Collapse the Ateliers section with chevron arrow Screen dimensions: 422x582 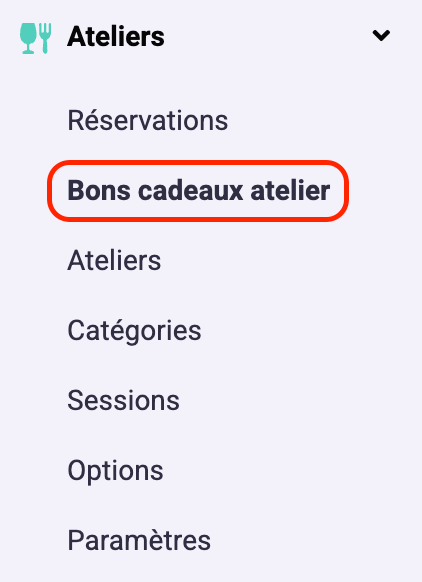(x=381, y=36)
